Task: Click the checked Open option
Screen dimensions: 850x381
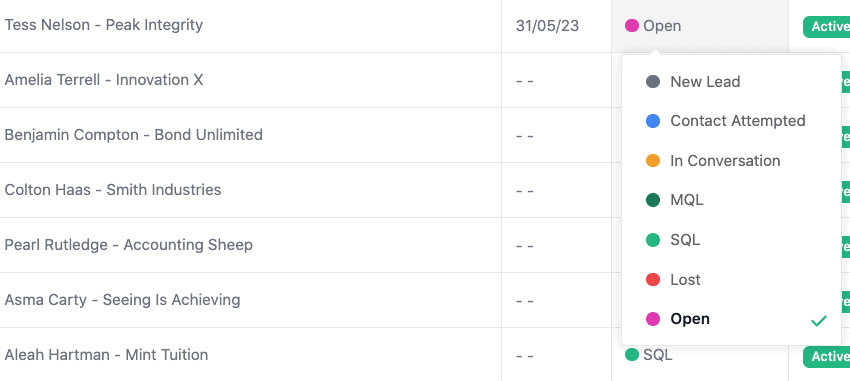Action: [731, 319]
